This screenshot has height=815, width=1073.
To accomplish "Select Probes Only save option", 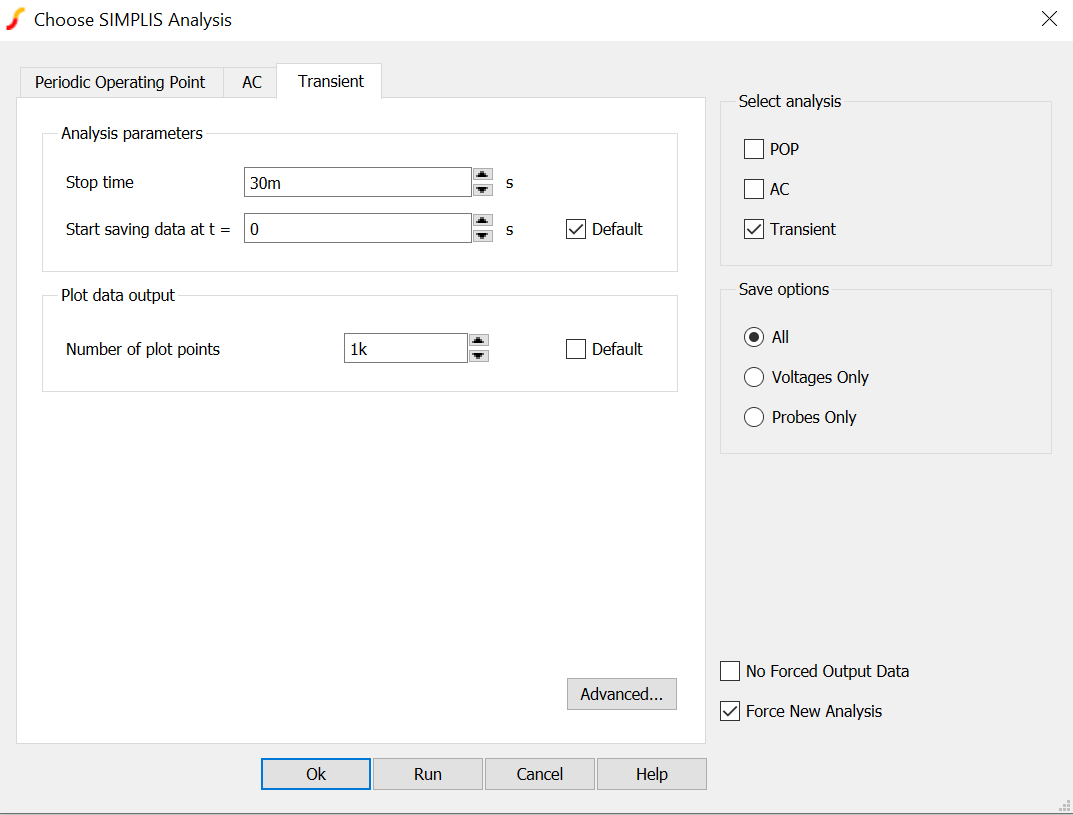I will (x=754, y=417).
